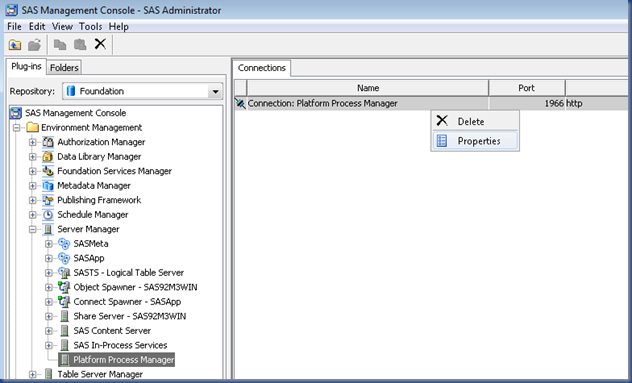Click the SAS Content Server icon
Screen dimensions: 632x383
coord(64,331)
